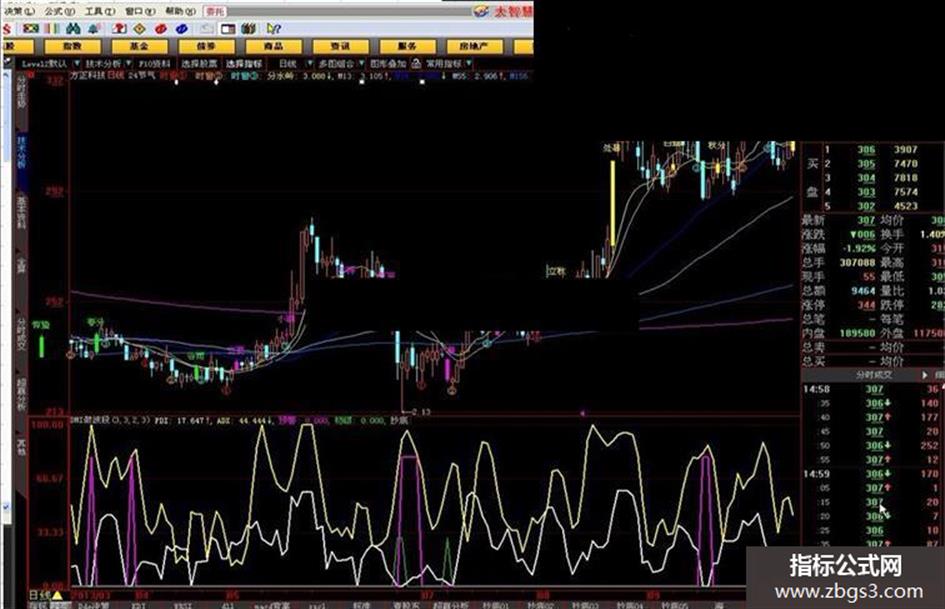Click the buy level 5 volume 4523
This screenshot has width=945, height=609.
coord(906,206)
